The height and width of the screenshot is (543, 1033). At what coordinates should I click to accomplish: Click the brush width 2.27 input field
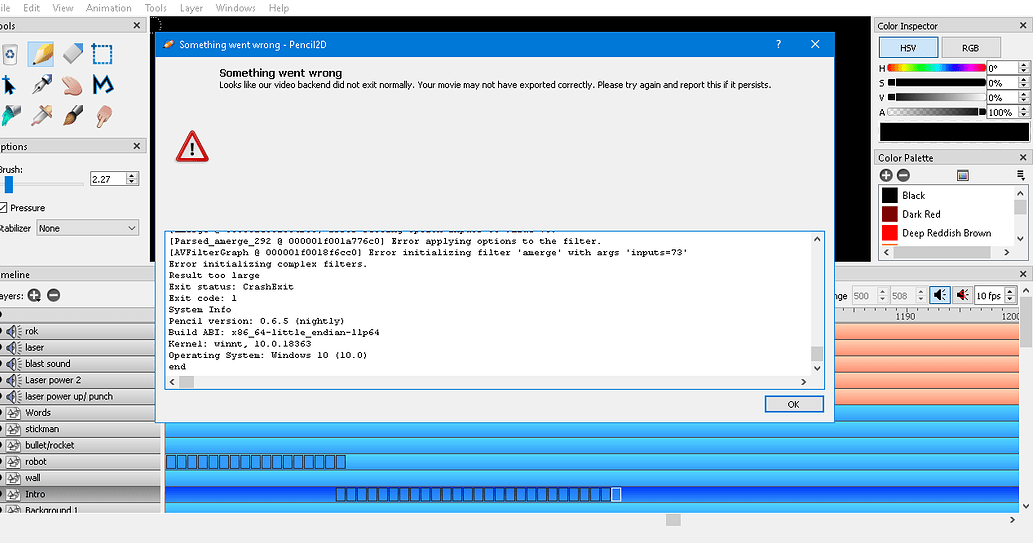coord(109,179)
